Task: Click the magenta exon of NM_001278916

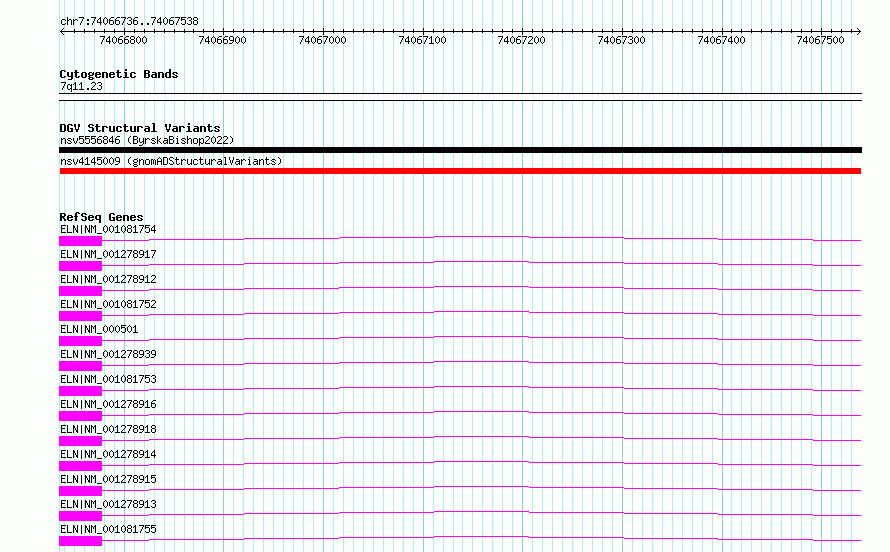Action: click(81, 416)
